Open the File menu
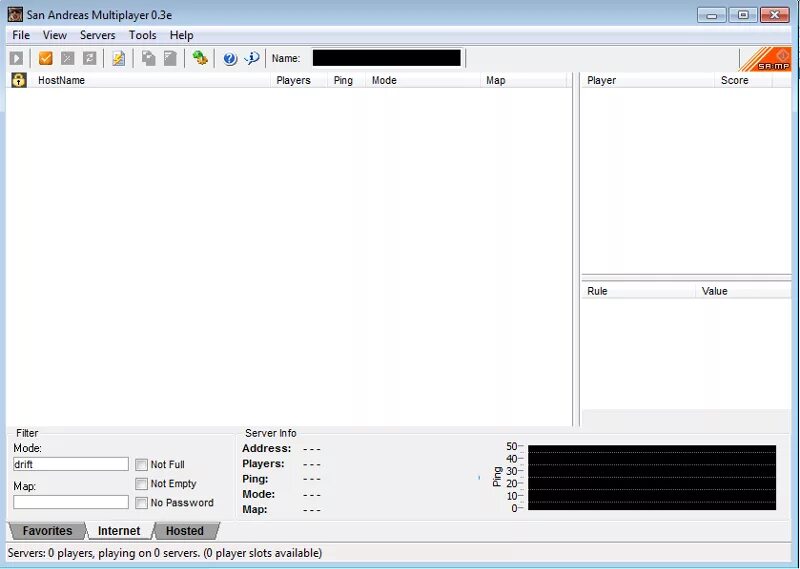800x569 pixels. pos(21,35)
